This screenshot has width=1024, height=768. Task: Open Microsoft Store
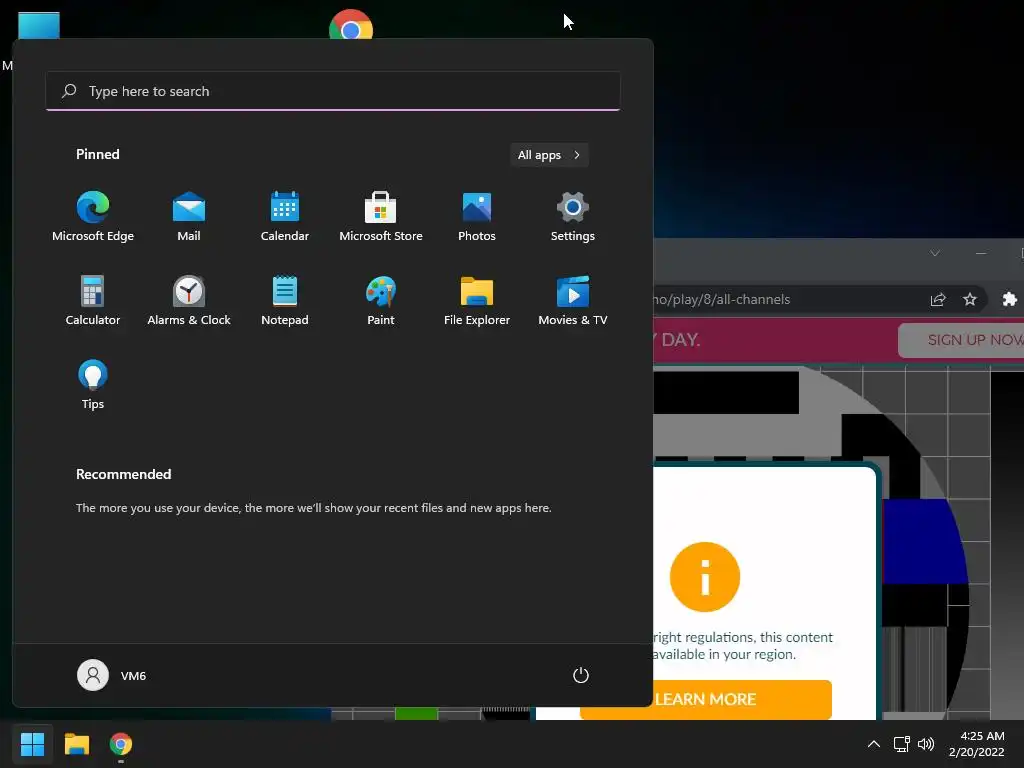coord(381,217)
